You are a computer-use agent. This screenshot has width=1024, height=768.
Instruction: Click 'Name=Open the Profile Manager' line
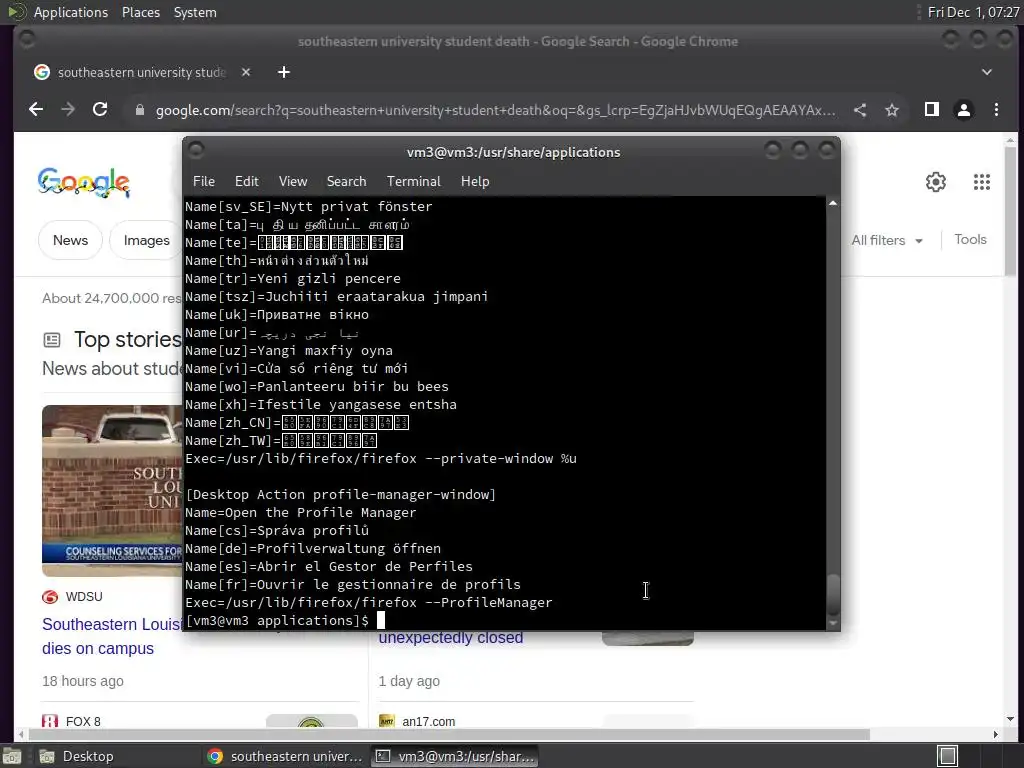[300, 513]
